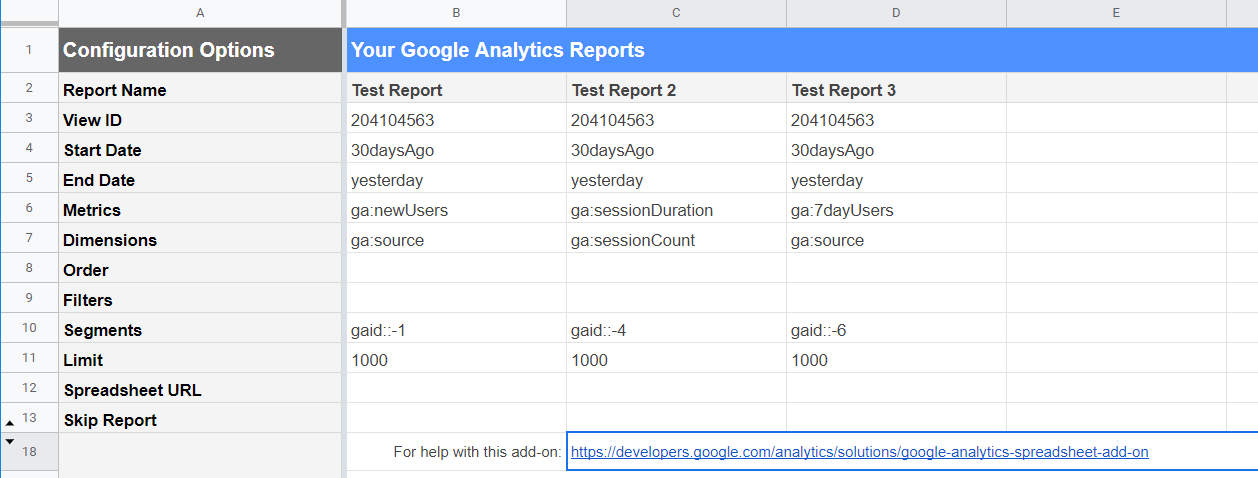Select the Skip Report label cell
1258x478 pixels.
pyautogui.click(x=200, y=420)
